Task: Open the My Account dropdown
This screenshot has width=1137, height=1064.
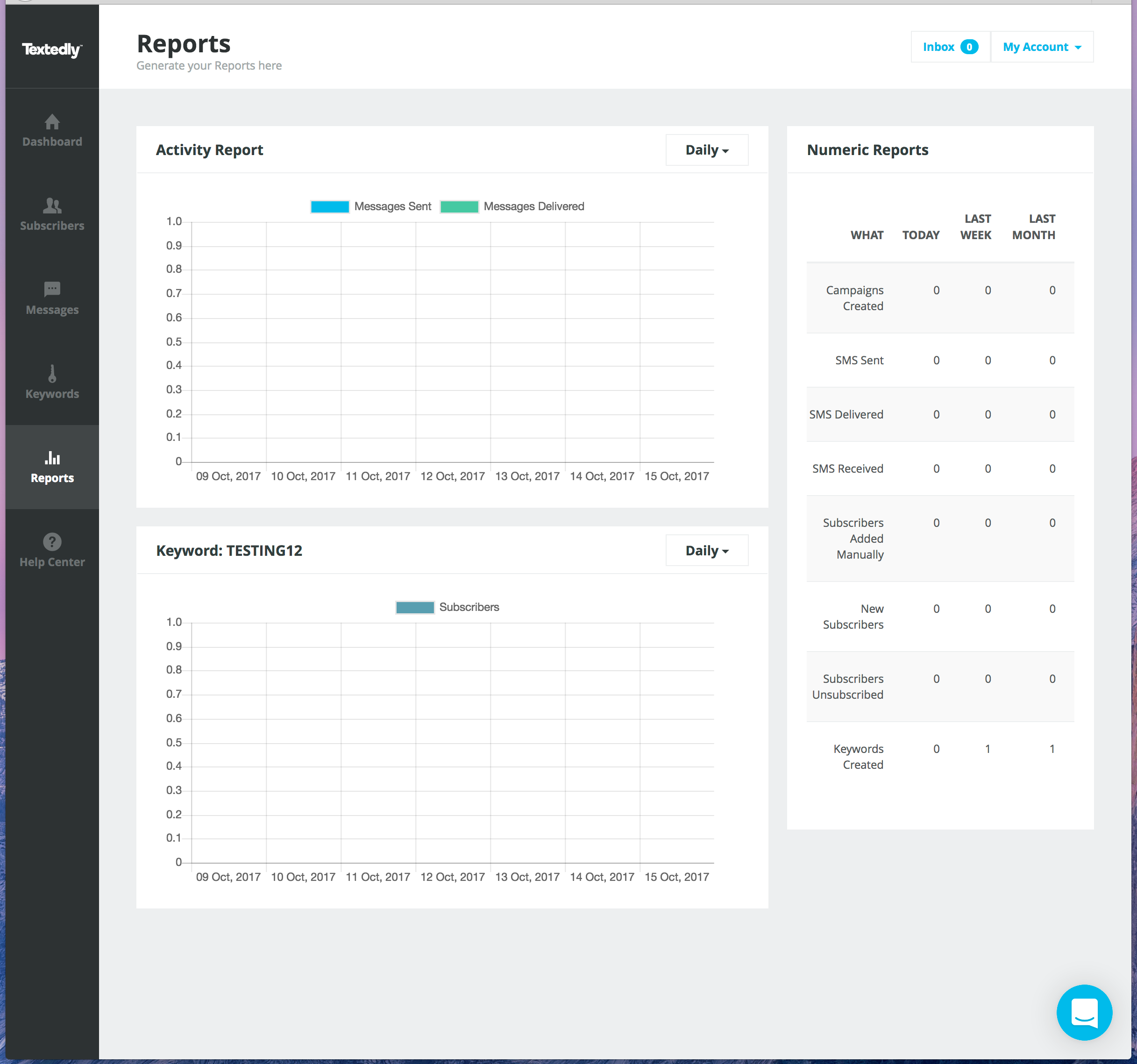Action: [x=1042, y=47]
